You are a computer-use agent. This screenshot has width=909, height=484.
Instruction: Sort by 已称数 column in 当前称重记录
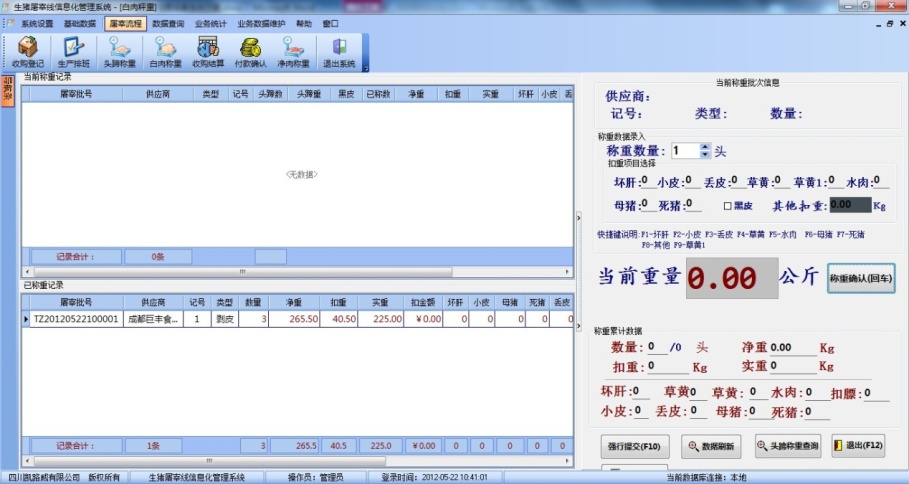[x=378, y=94]
